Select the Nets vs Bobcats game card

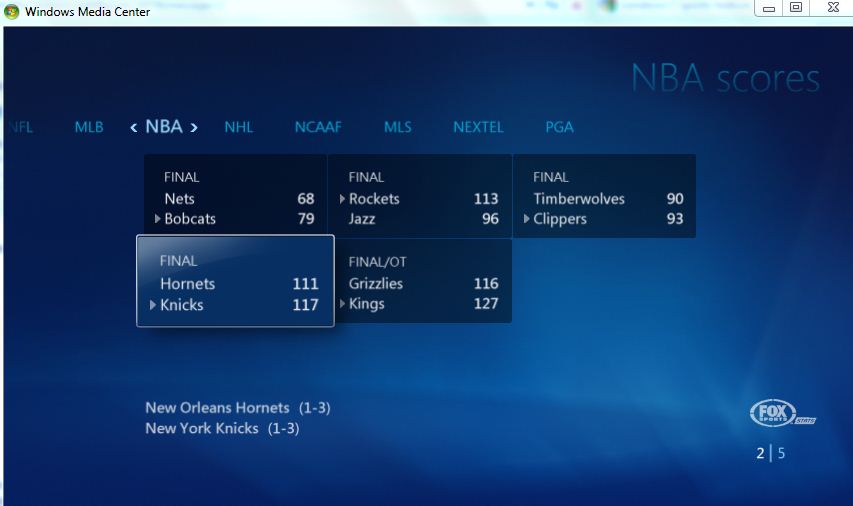pos(236,195)
